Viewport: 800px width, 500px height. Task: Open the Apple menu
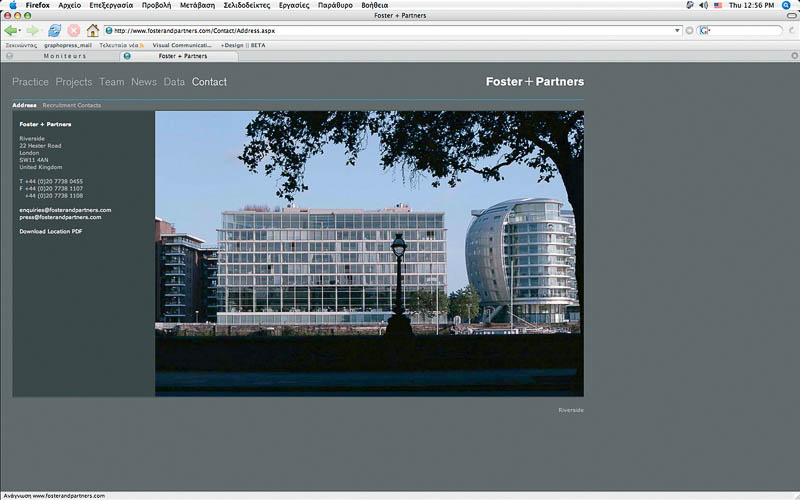(13, 5)
